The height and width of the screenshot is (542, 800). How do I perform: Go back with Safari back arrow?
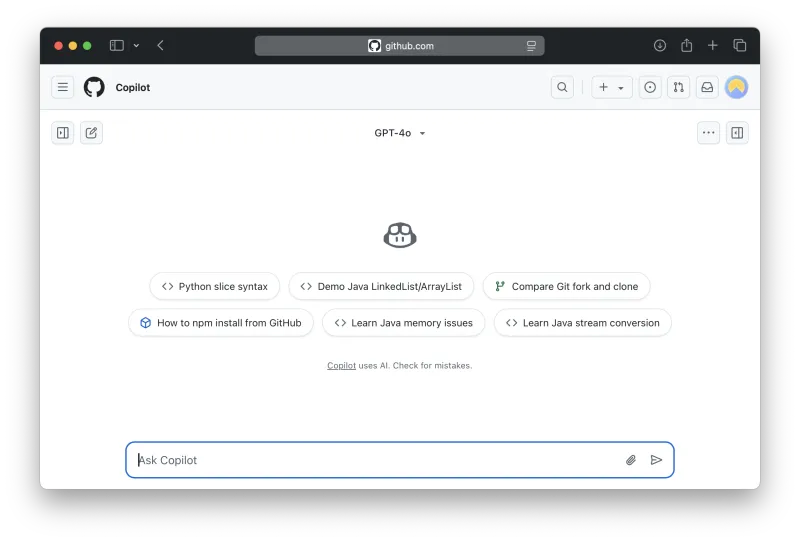160,45
